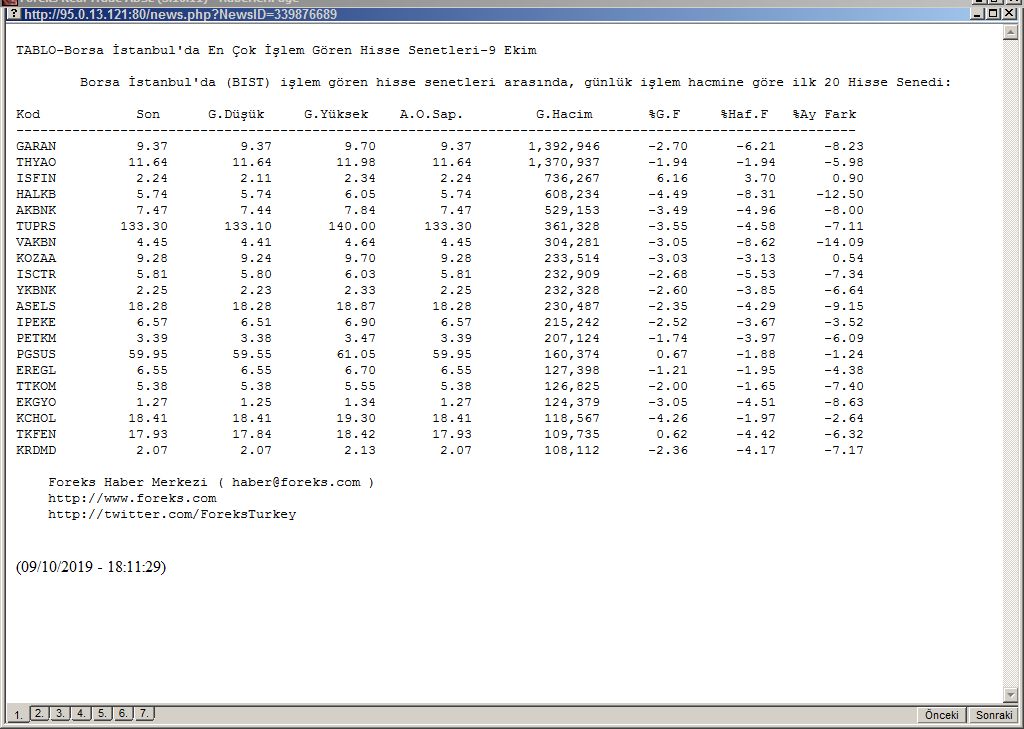
Task: Click the timestamp (09/10/2019 - 18:11:29)
Action: point(91,567)
